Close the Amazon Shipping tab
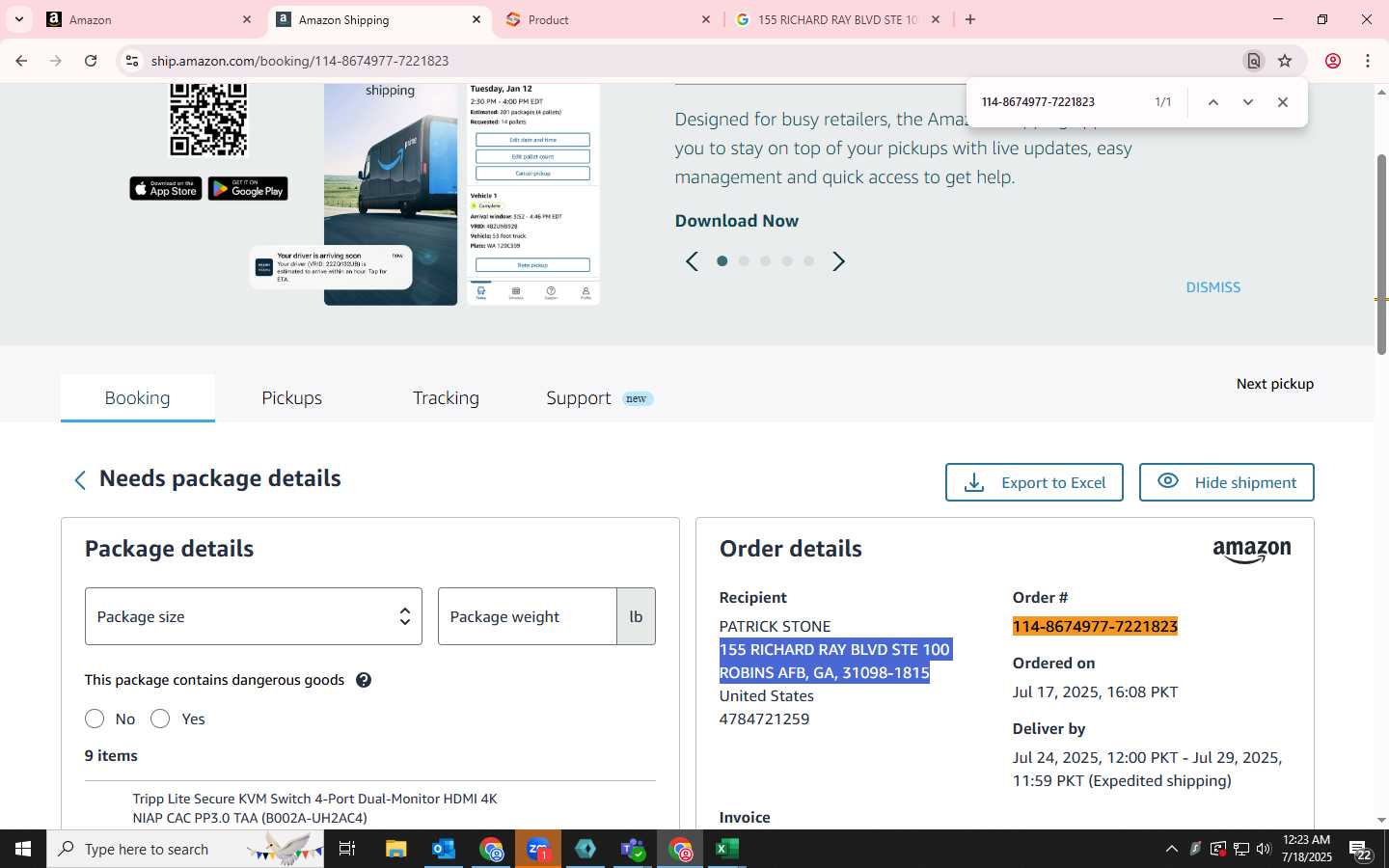The height and width of the screenshot is (868, 1389). (x=477, y=19)
